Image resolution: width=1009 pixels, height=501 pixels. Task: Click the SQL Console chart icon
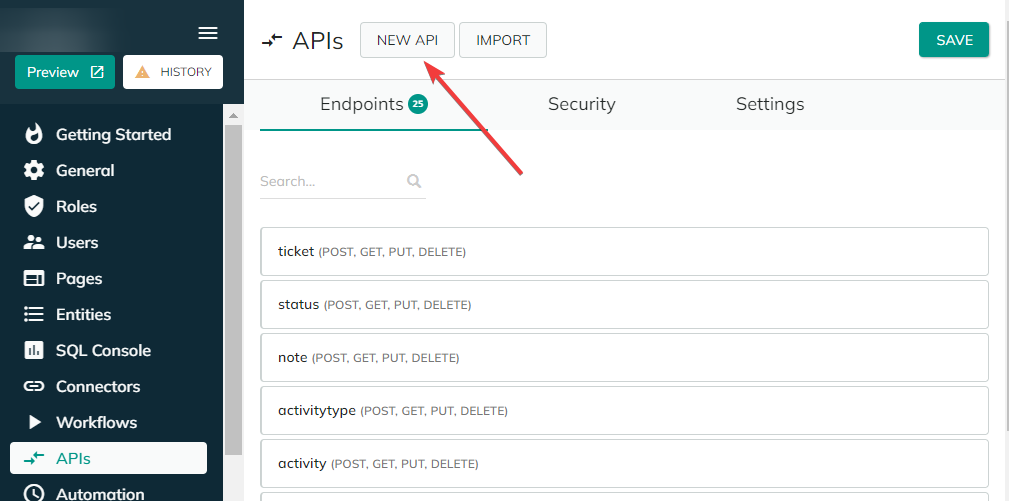pyautogui.click(x=33, y=351)
